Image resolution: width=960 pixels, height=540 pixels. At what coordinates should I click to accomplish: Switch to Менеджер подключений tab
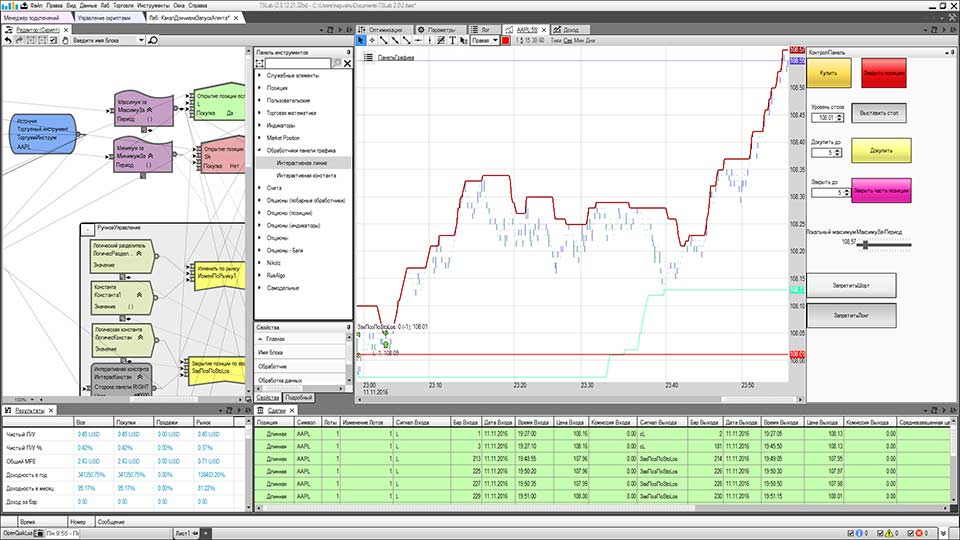pos(34,18)
